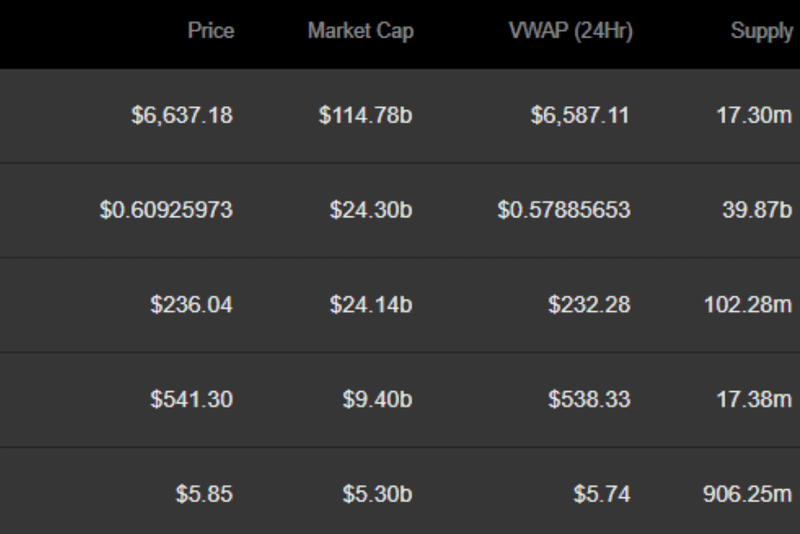Select the $0.60925973 price cell
800x534 pixels.
[166, 210]
